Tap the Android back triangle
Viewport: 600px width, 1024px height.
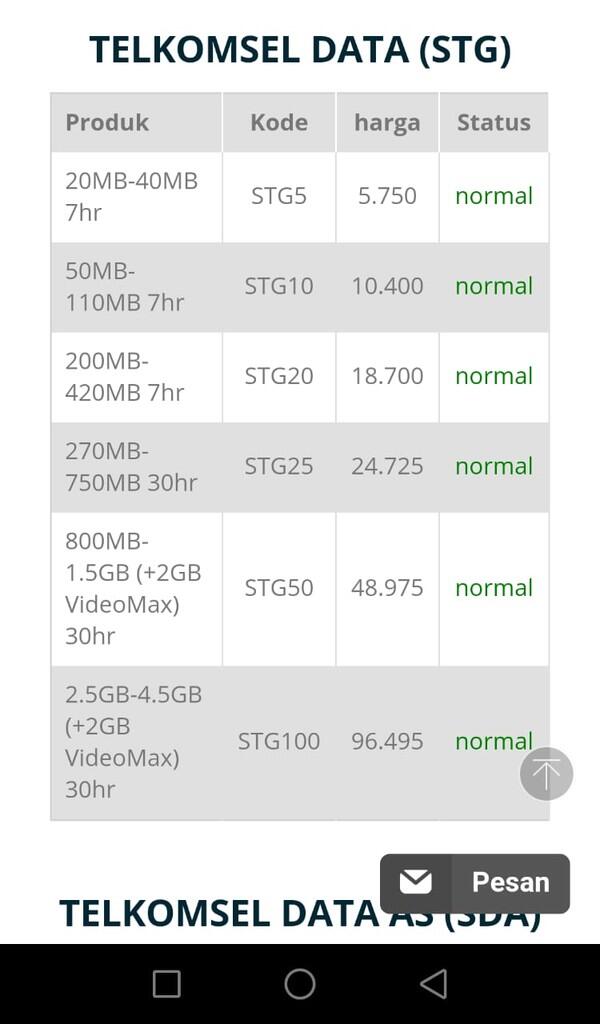434,984
